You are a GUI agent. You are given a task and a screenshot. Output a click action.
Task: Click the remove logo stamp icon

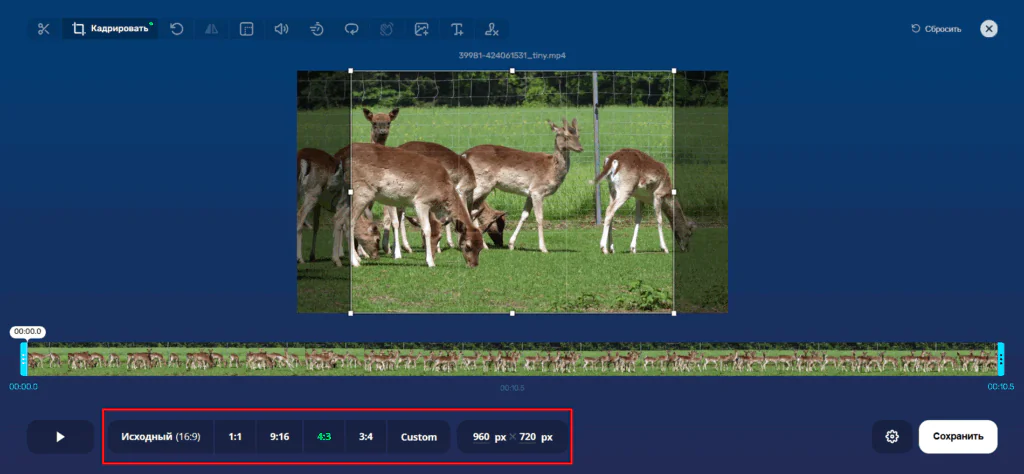(x=491, y=29)
